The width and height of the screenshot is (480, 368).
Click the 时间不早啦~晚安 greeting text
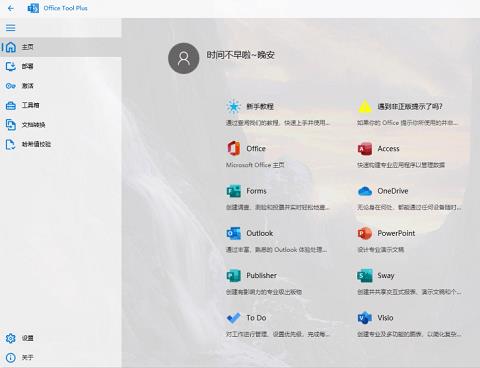[x=241, y=55]
